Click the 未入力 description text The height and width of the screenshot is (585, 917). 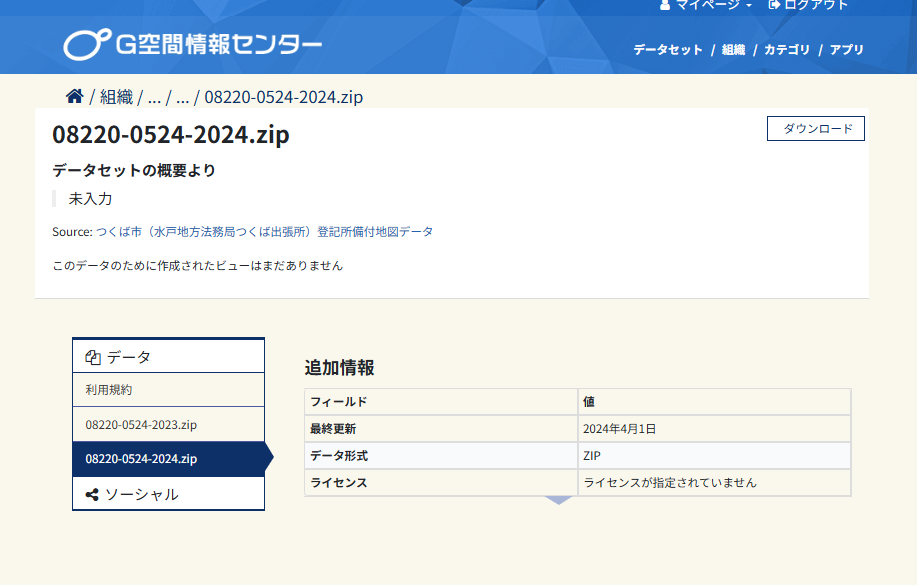pyautogui.click(x=90, y=199)
